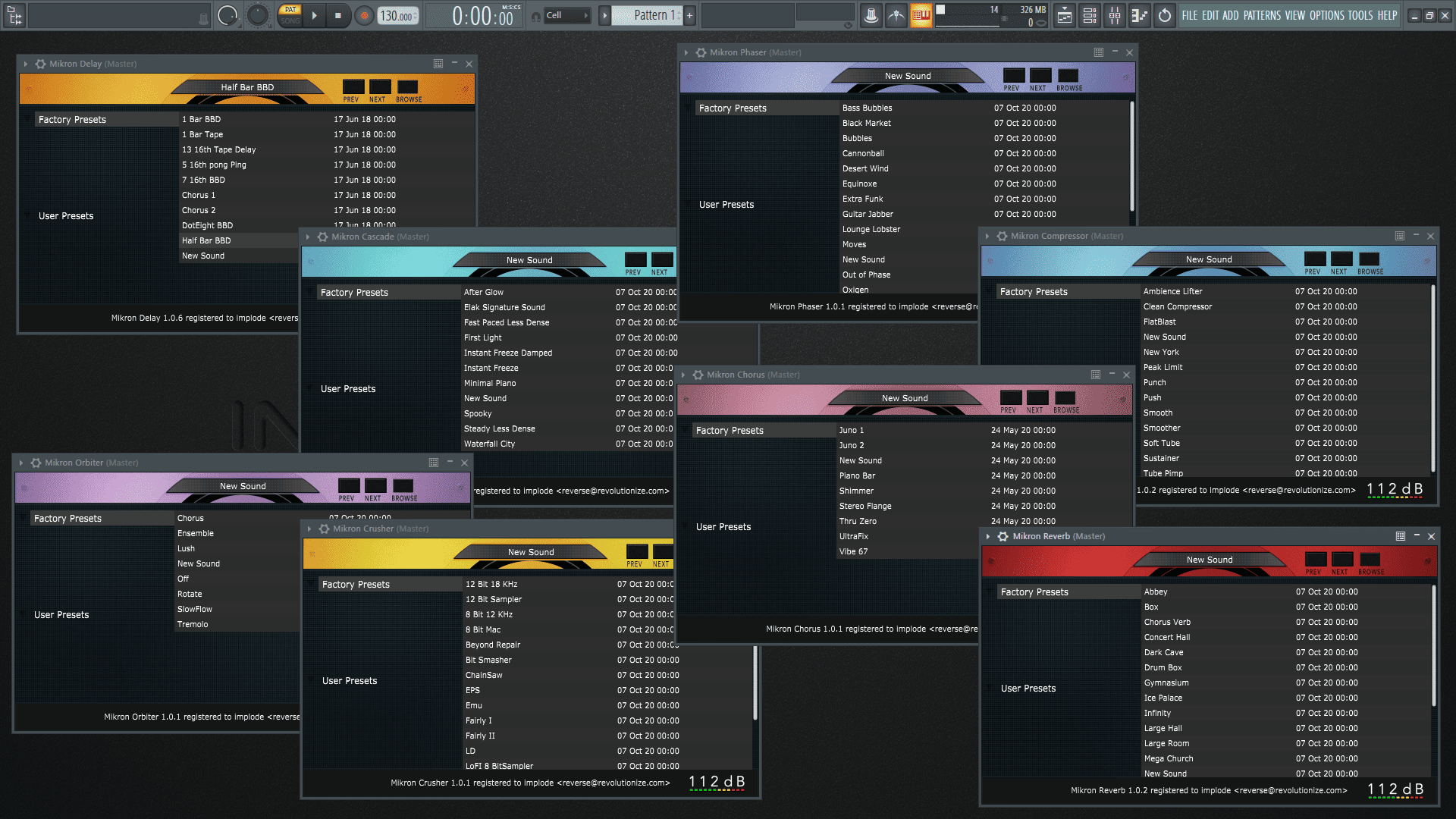
Task: Toggle the headphones icon beside the Cell snap
Action: [x=536, y=16]
